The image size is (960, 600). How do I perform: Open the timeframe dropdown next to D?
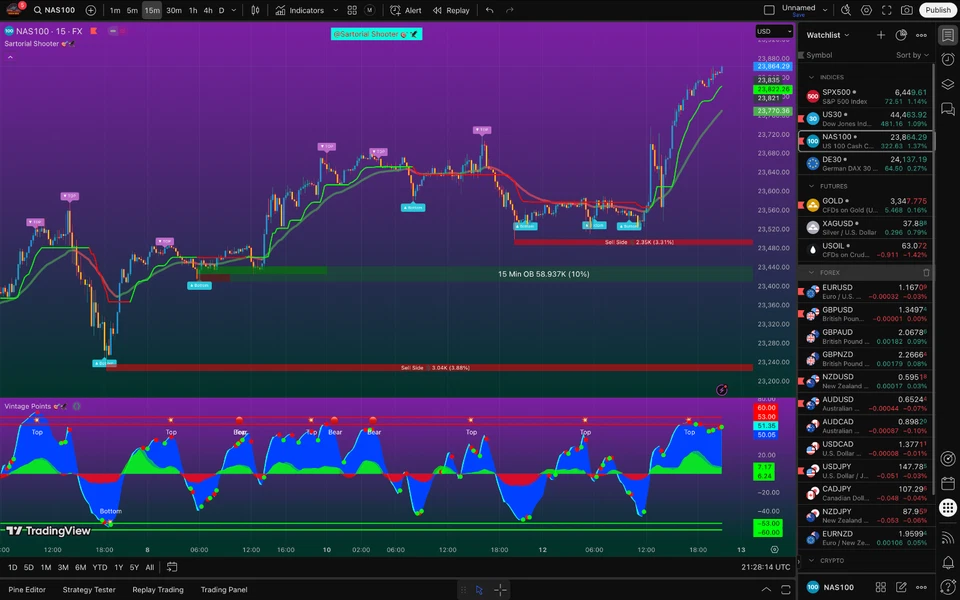point(235,10)
